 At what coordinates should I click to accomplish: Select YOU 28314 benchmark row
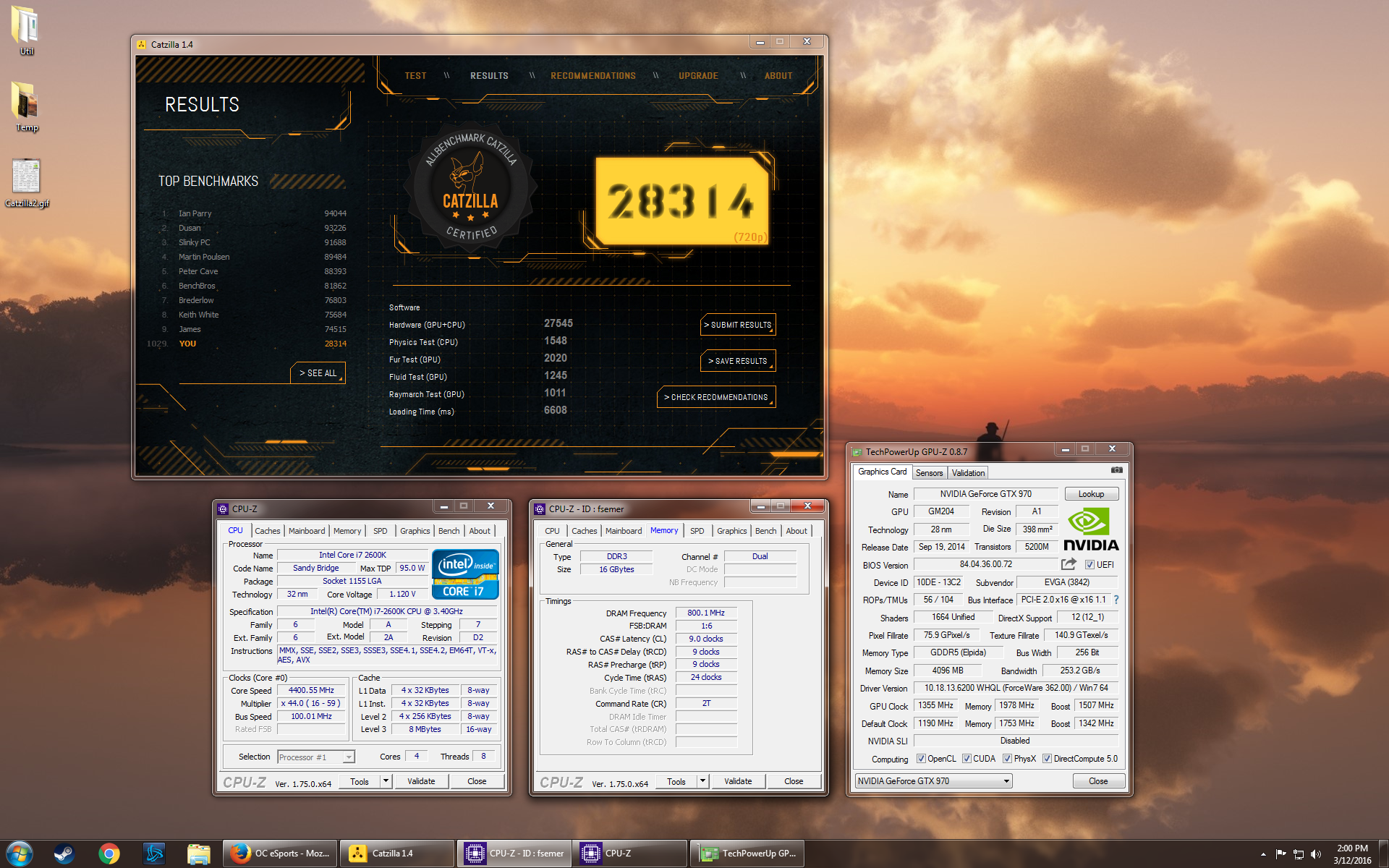point(247,344)
